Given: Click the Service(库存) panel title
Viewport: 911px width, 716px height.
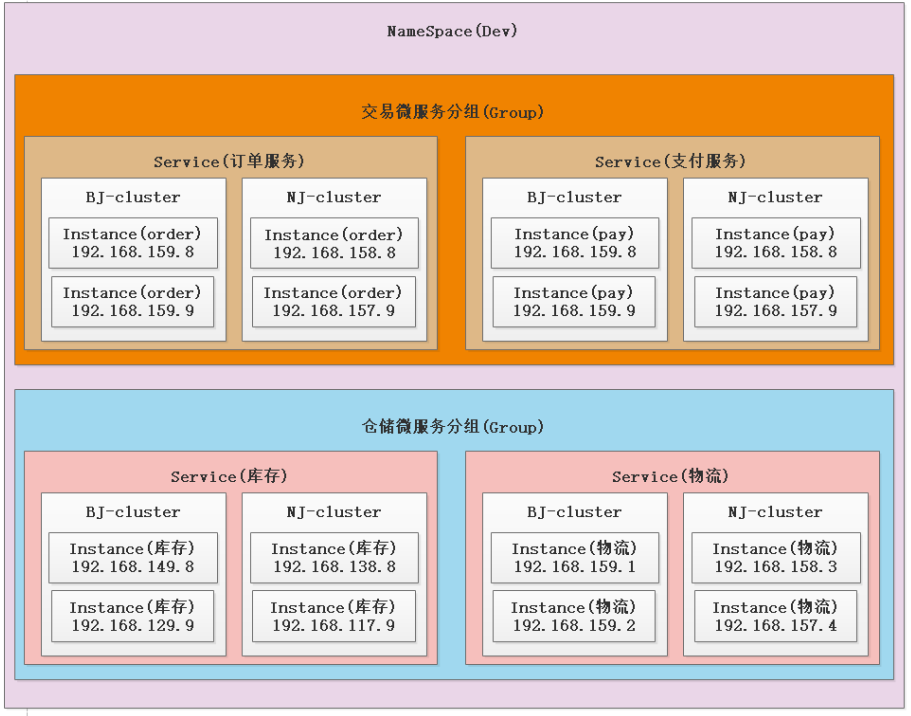Looking at the screenshot, I should coord(230,477).
